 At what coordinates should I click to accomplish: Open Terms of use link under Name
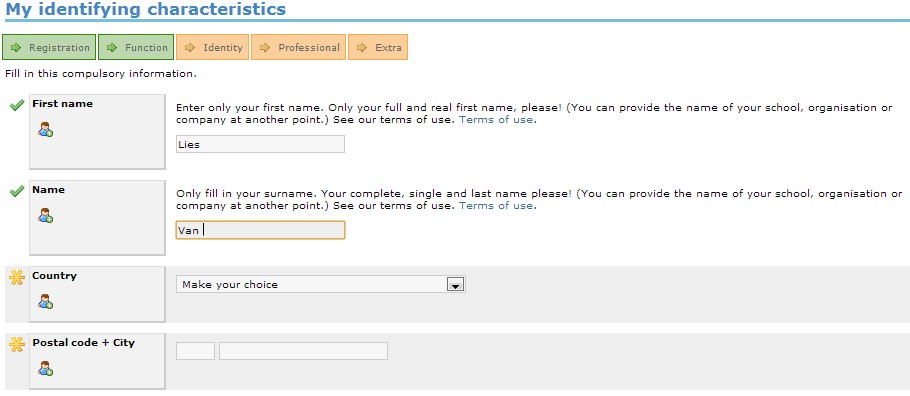(x=497, y=206)
